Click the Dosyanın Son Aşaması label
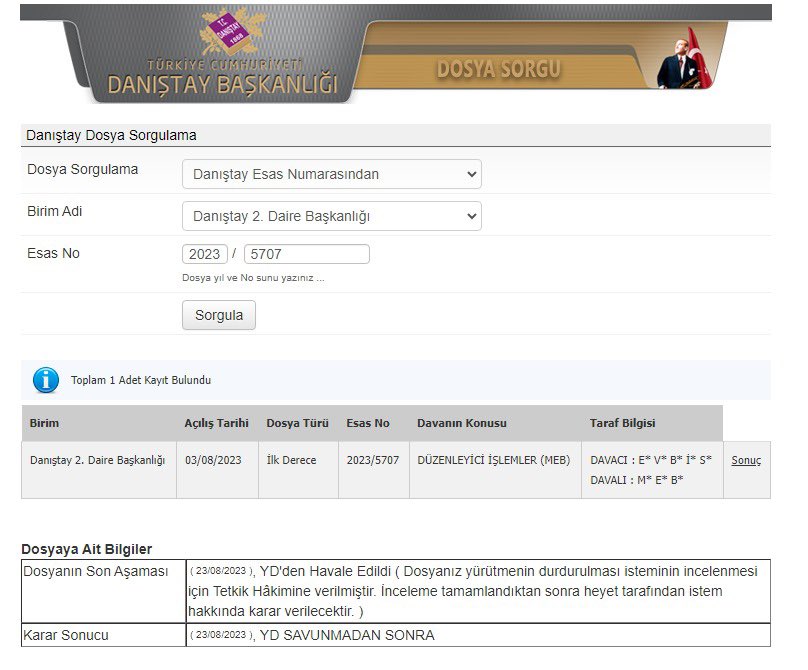Screen dimensions: 808x670 pos(96,572)
